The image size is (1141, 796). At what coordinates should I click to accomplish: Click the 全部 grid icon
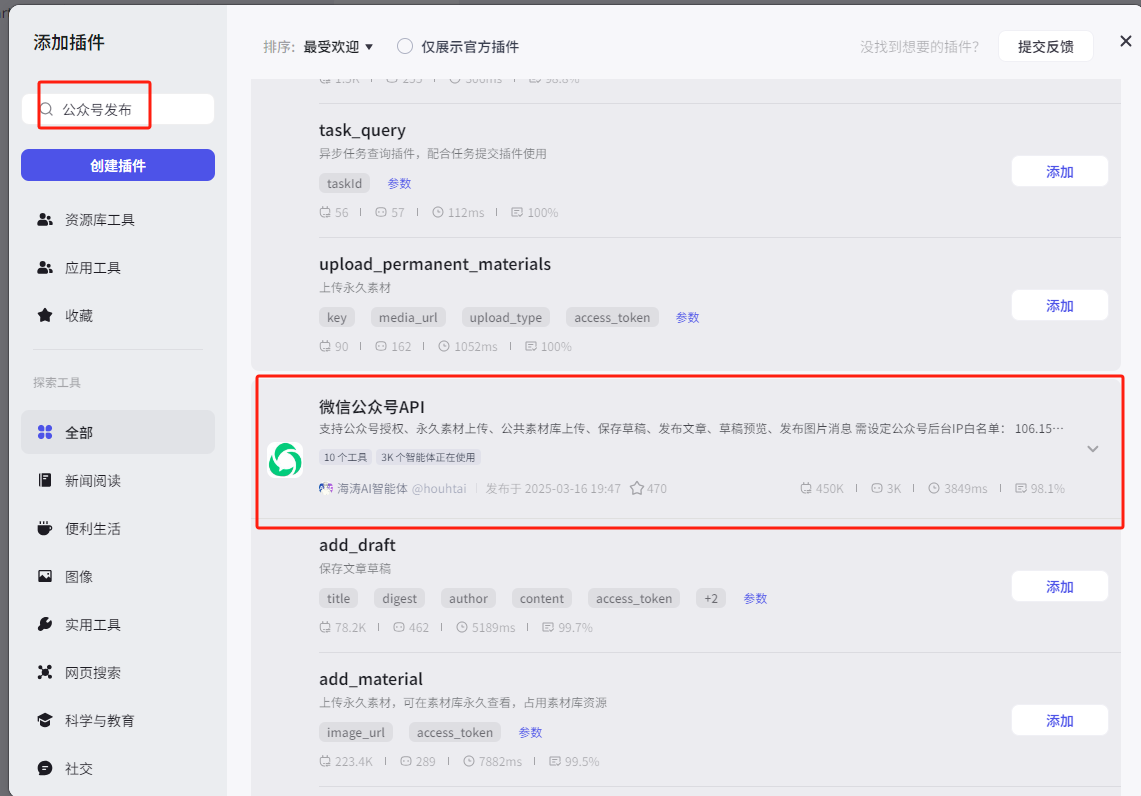tap(45, 432)
